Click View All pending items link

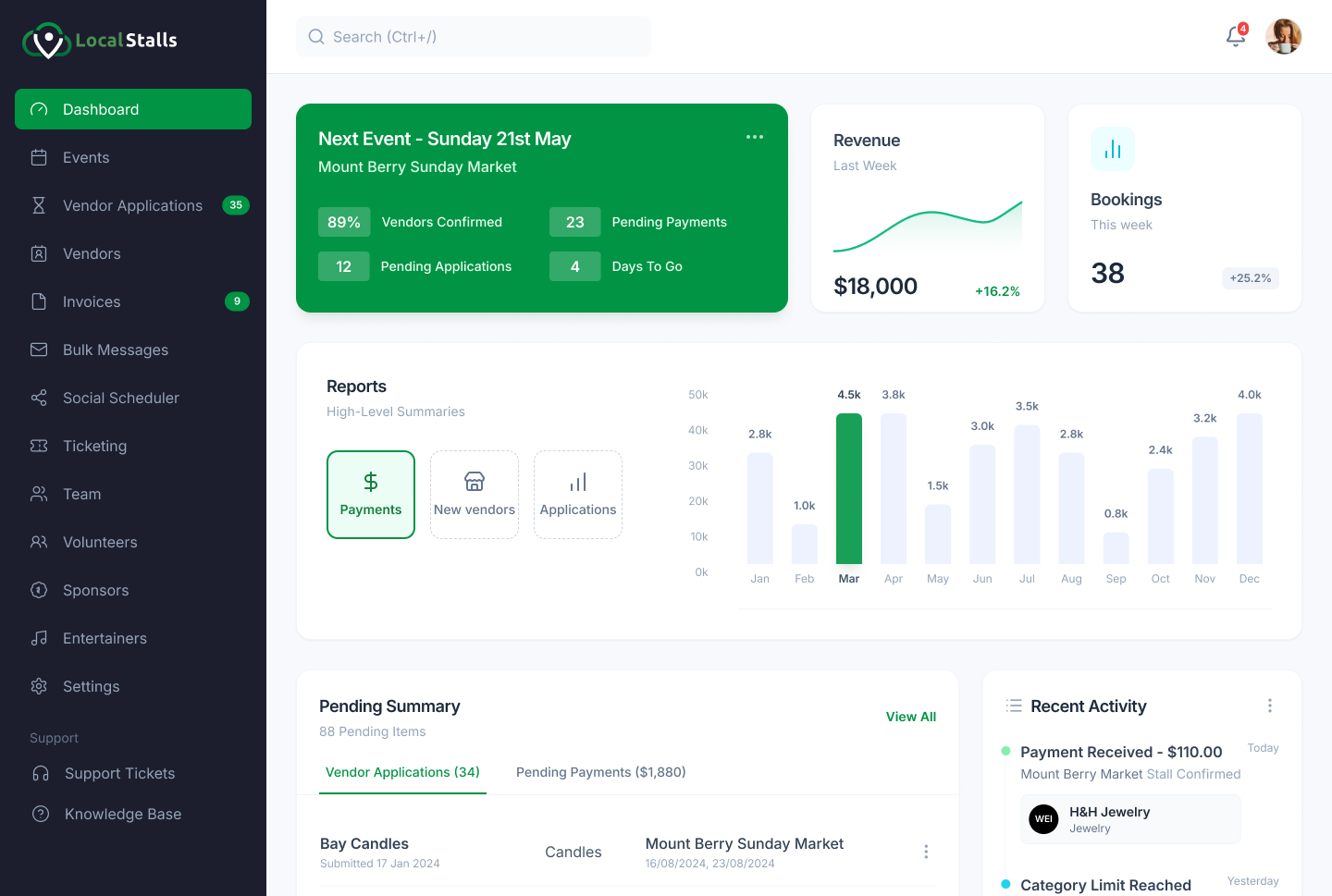click(x=910, y=717)
